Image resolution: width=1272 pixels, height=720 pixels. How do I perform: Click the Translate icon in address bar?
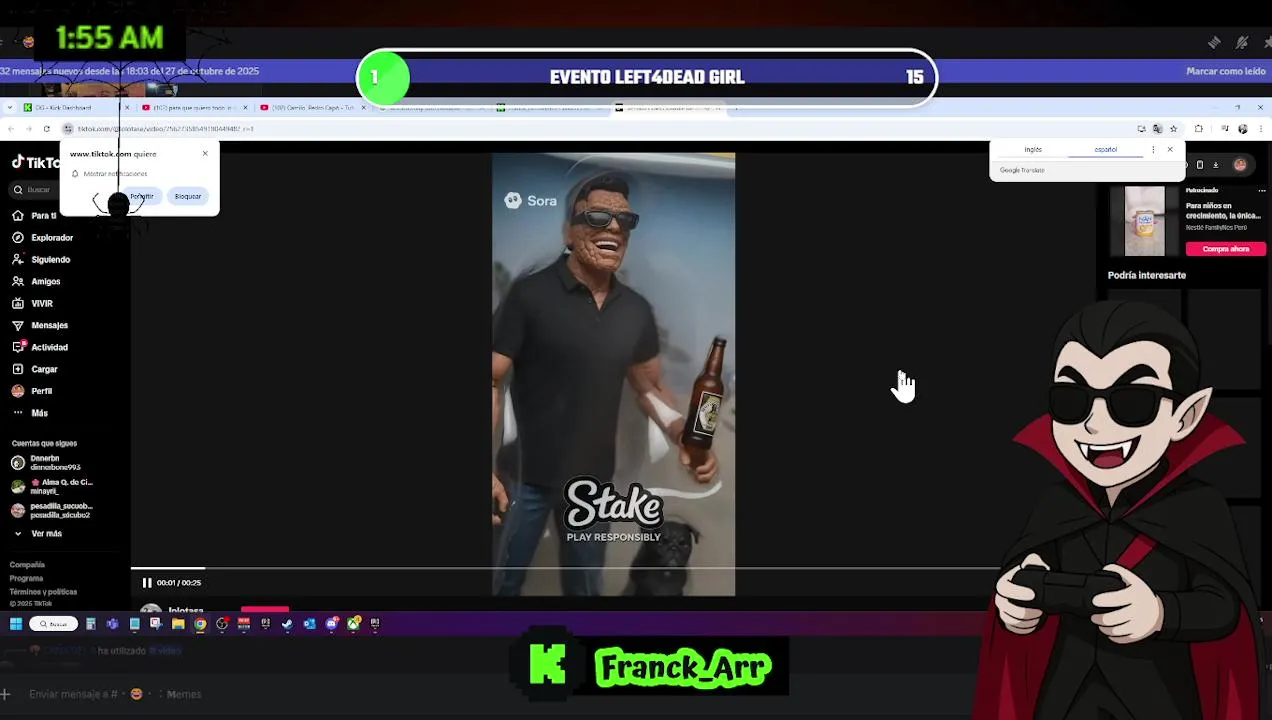(1157, 129)
